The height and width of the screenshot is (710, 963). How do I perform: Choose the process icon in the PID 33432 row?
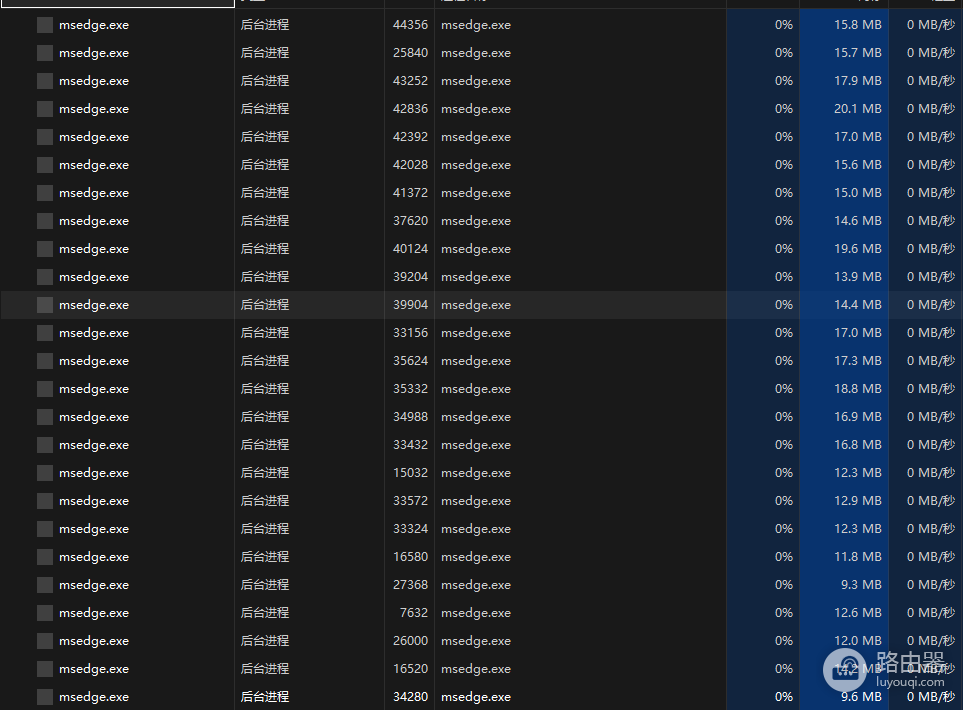pos(45,445)
